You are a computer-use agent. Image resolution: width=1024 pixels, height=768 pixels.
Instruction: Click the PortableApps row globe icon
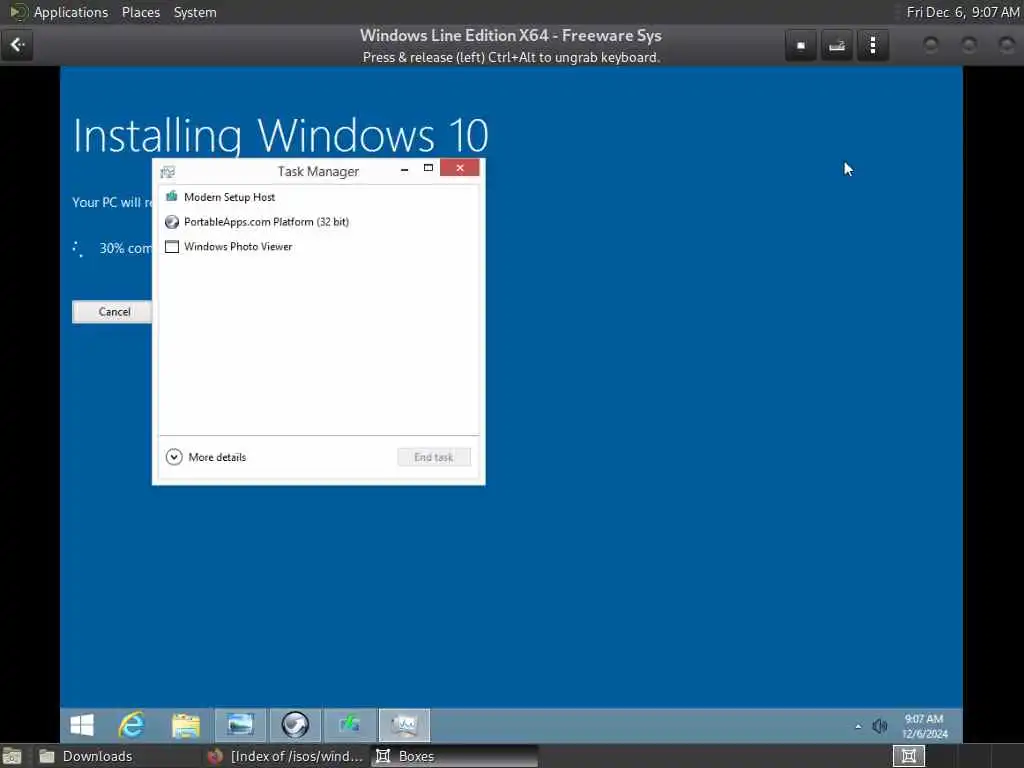(172, 222)
